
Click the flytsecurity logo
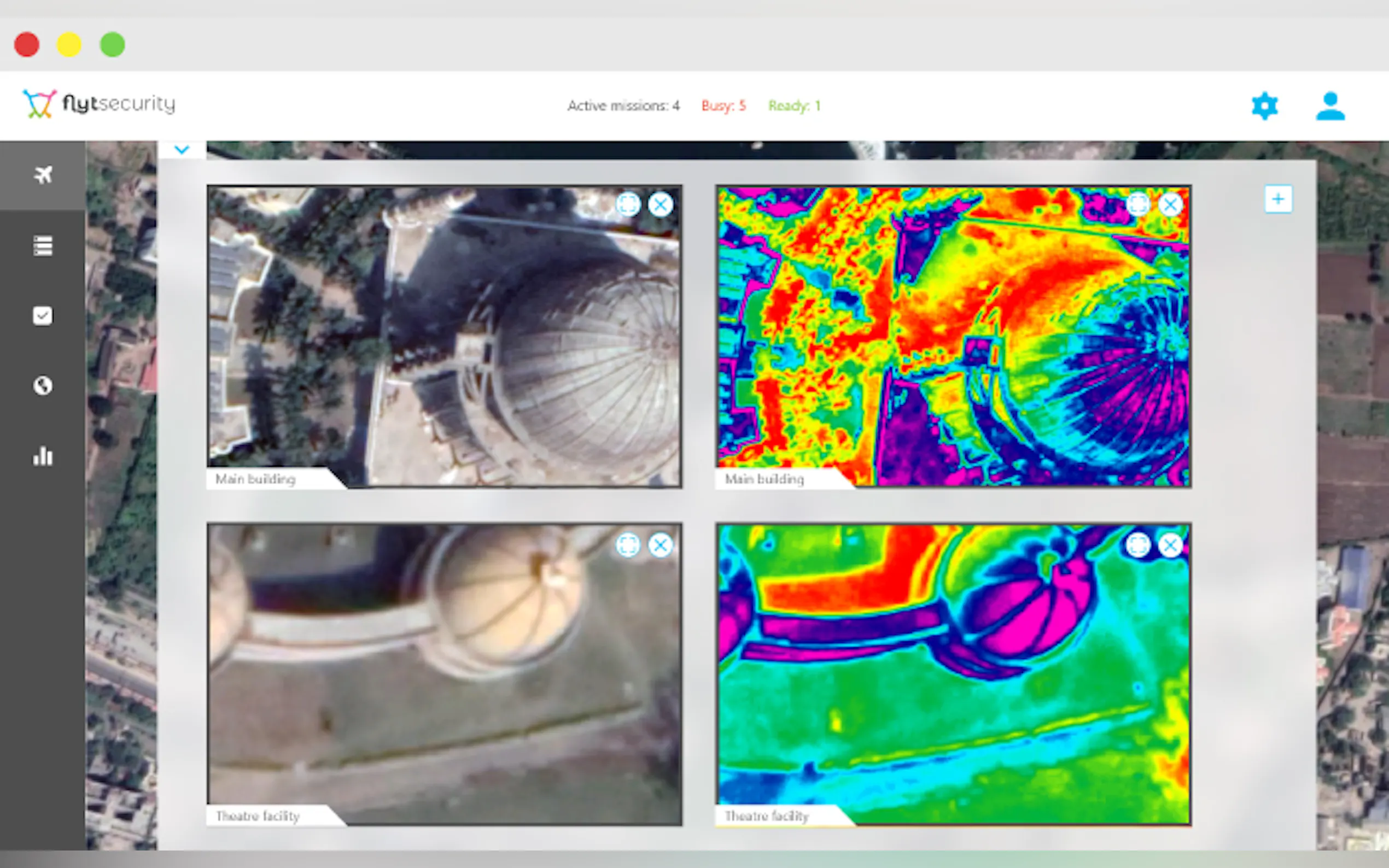pyautogui.click(x=99, y=104)
